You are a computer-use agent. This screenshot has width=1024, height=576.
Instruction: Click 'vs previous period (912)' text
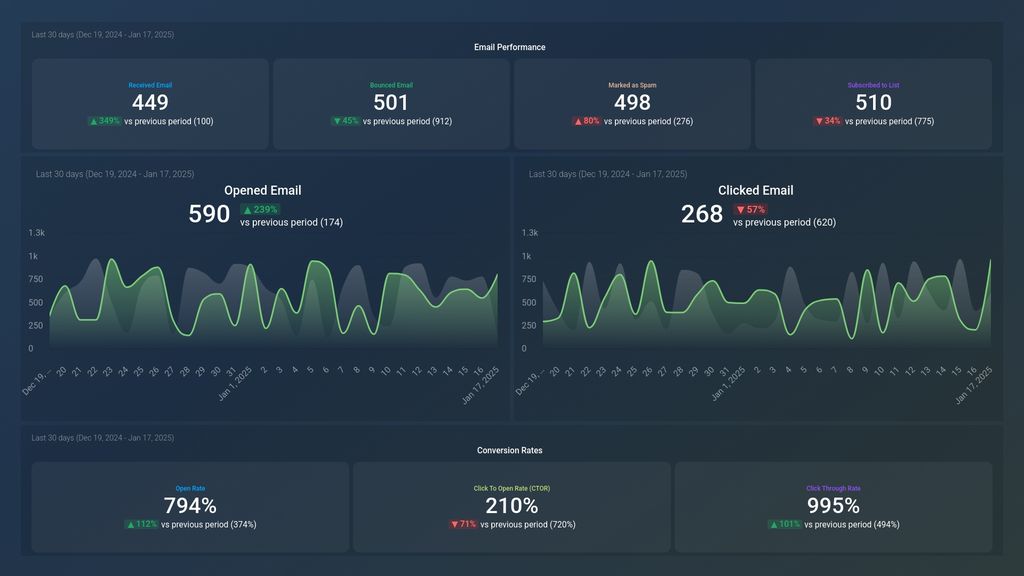(408, 121)
